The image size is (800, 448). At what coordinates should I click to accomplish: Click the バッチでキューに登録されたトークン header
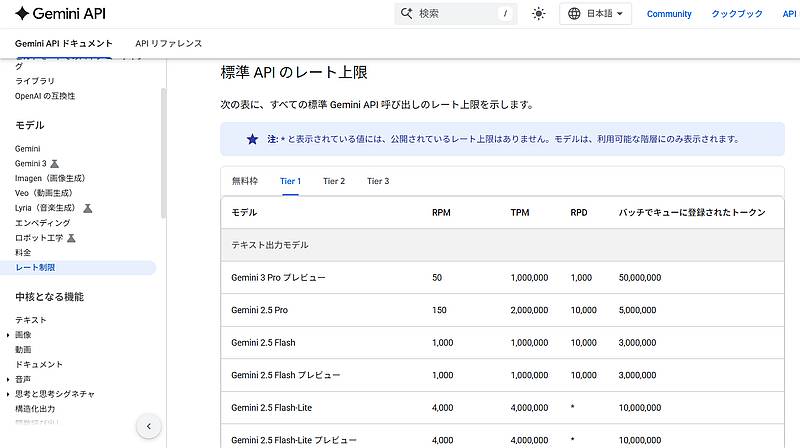pyautogui.click(x=692, y=213)
